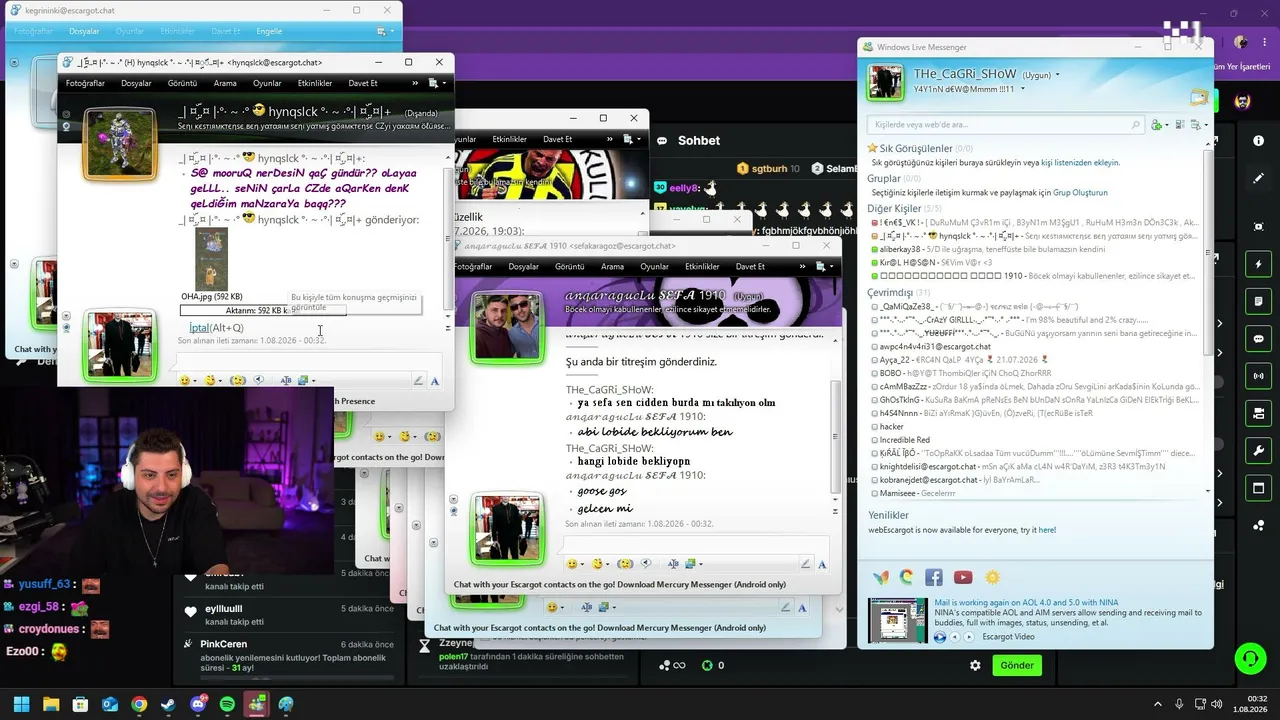Open Fotoğraflar menu in hynqslck chat
The height and width of the screenshot is (720, 1280).
pos(85,83)
